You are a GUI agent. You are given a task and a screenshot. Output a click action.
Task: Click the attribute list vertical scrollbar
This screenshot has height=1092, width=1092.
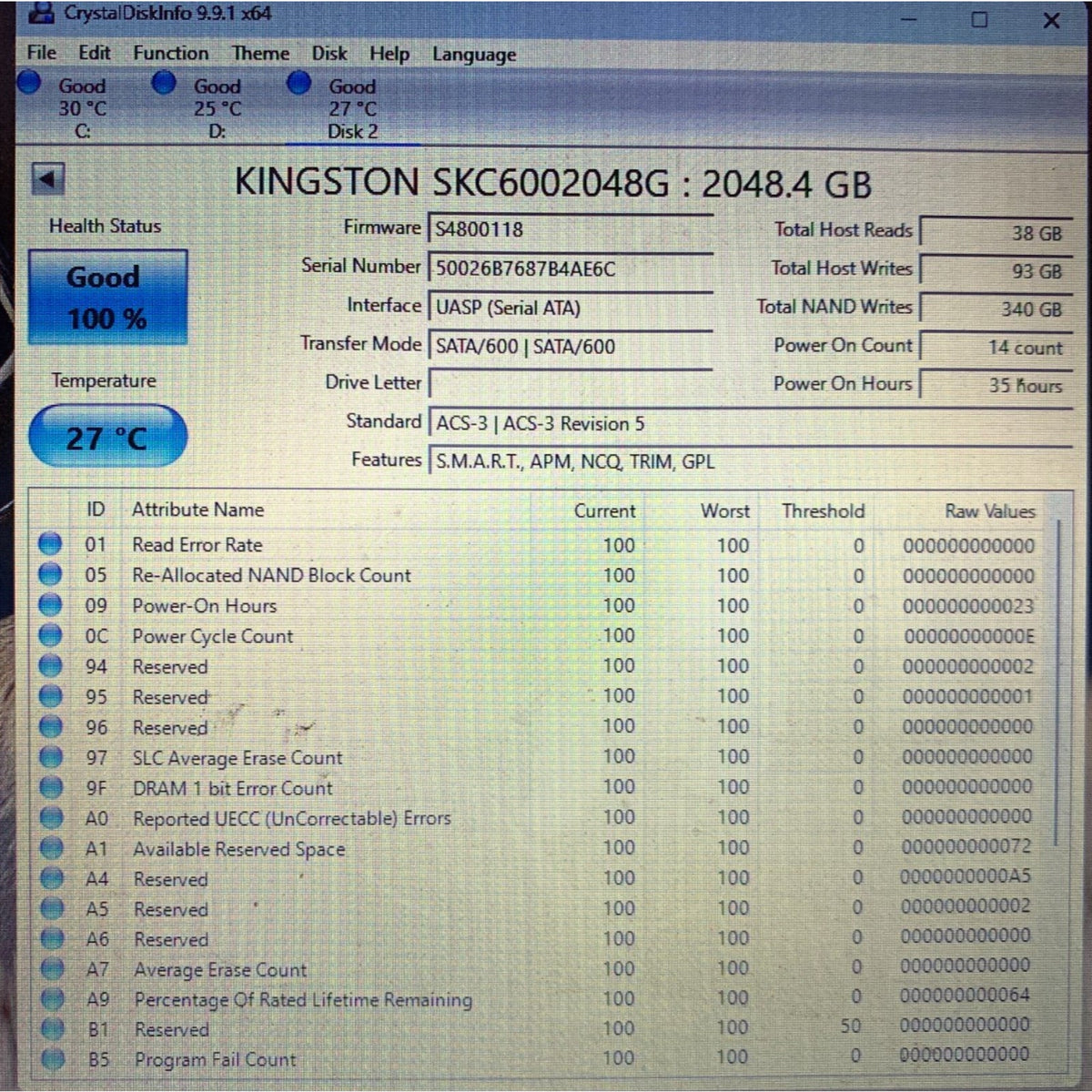tap(1057, 682)
